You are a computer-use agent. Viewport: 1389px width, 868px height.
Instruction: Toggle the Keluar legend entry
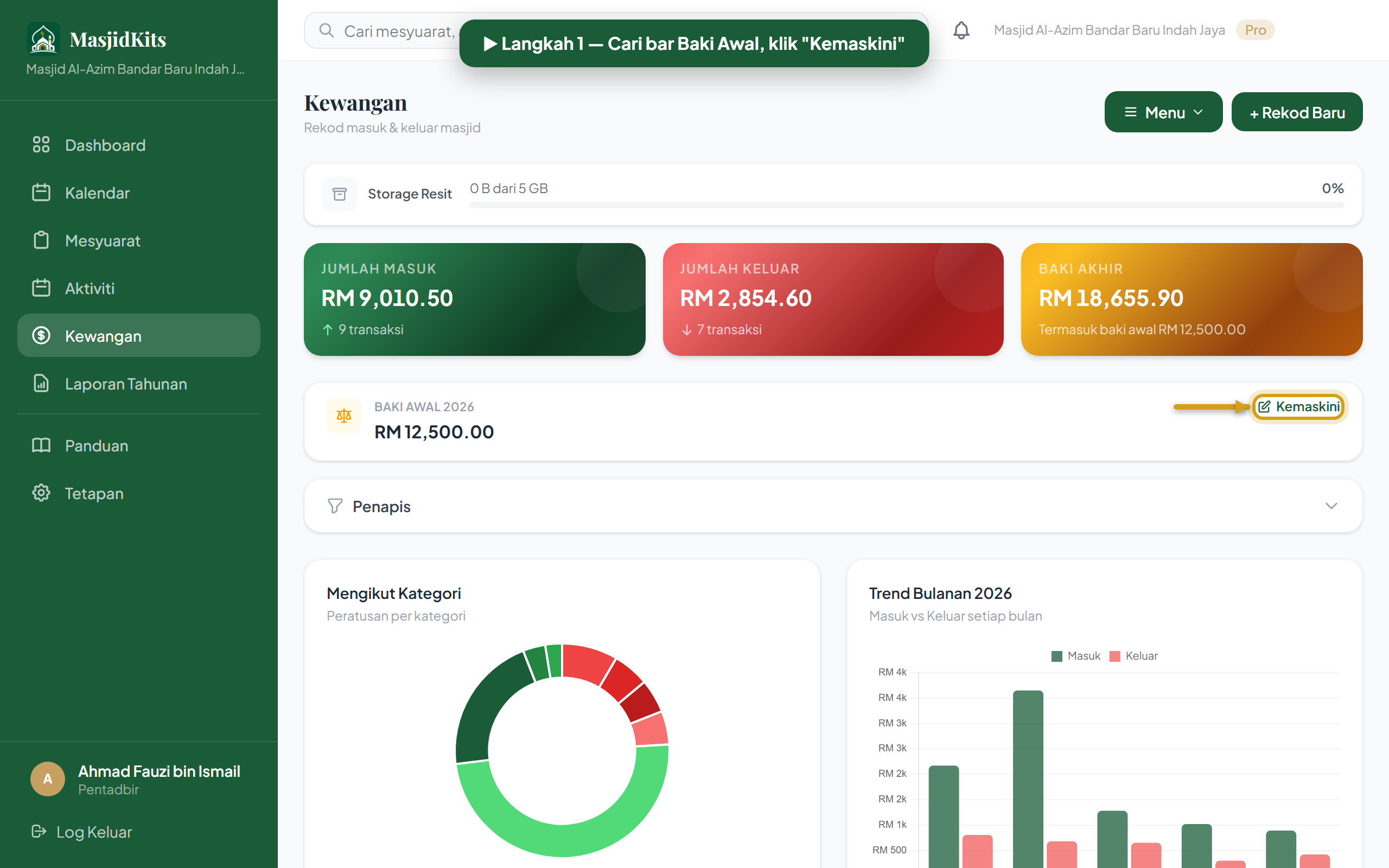[x=1133, y=655]
